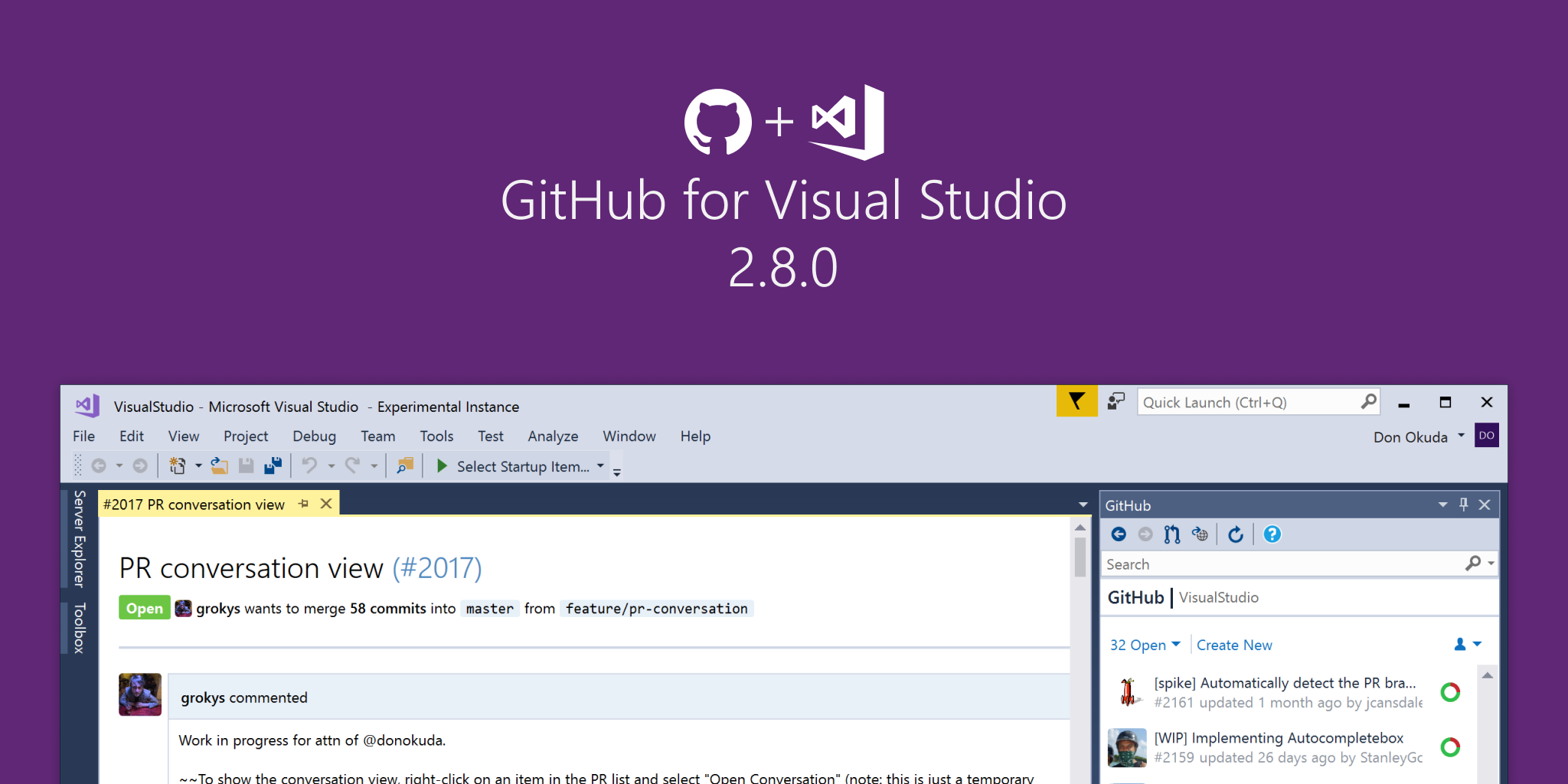This screenshot has height=784, width=1568.
Task: Click the yellow notifications filter flag icon
Action: (1076, 401)
